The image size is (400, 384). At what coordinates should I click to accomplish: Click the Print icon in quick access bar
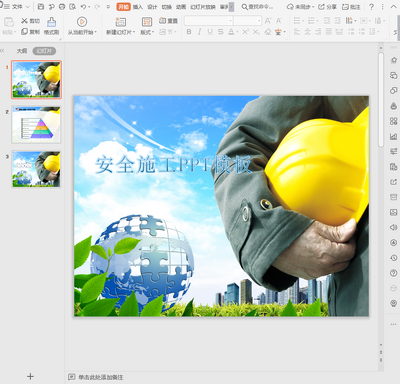tap(62, 7)
